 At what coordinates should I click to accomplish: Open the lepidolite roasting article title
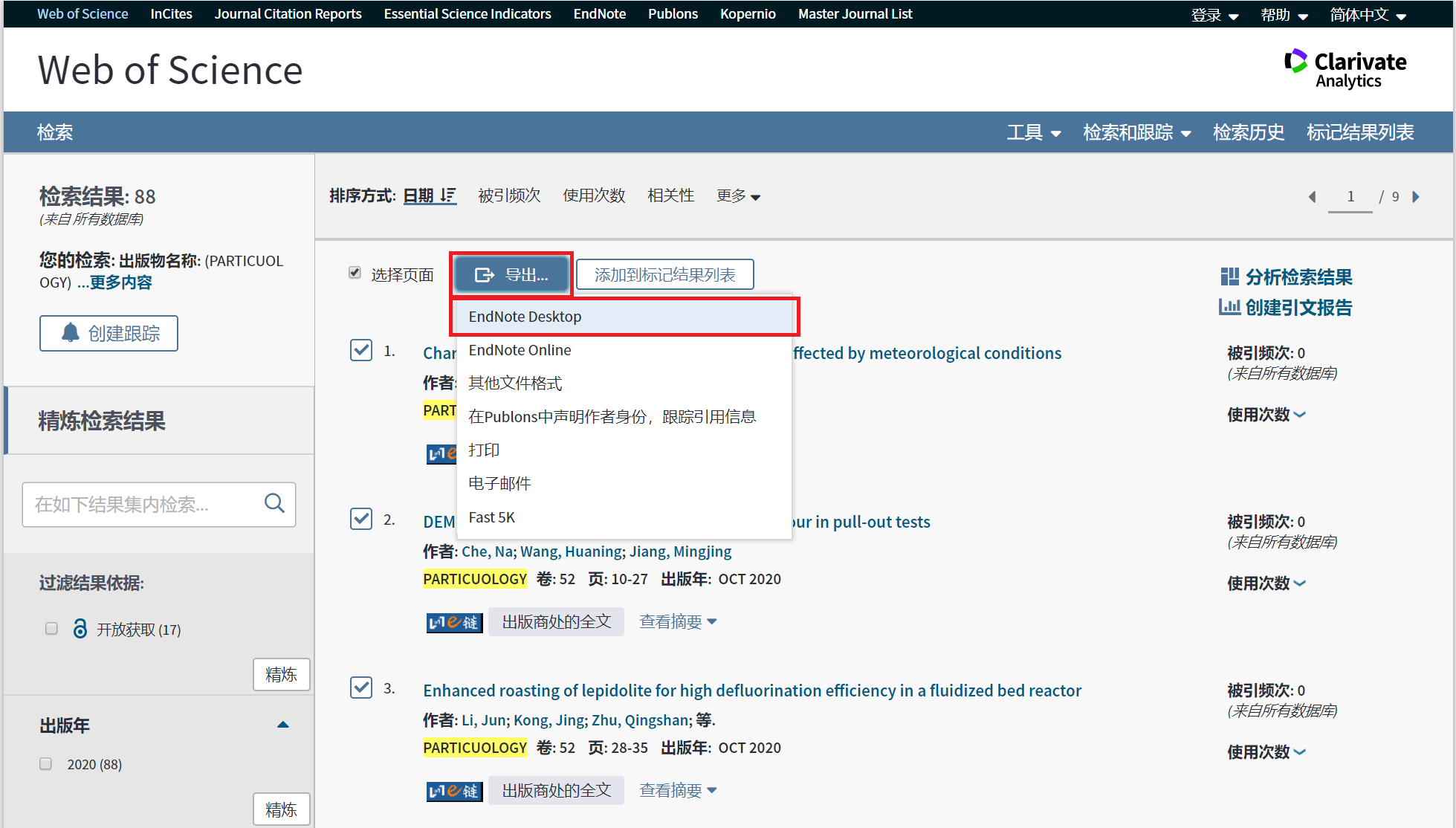[x=752, y=690]
